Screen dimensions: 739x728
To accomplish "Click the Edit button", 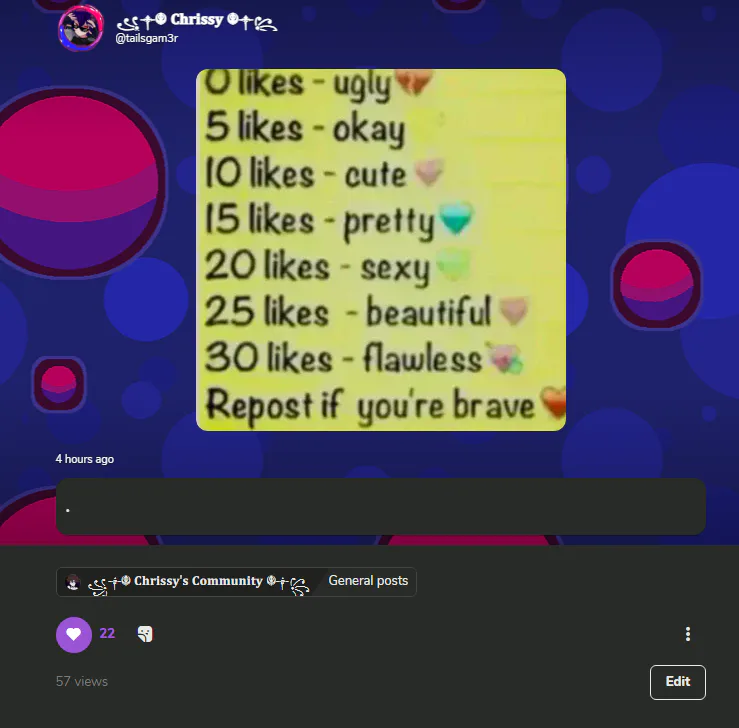I will (x=677, y=682).
